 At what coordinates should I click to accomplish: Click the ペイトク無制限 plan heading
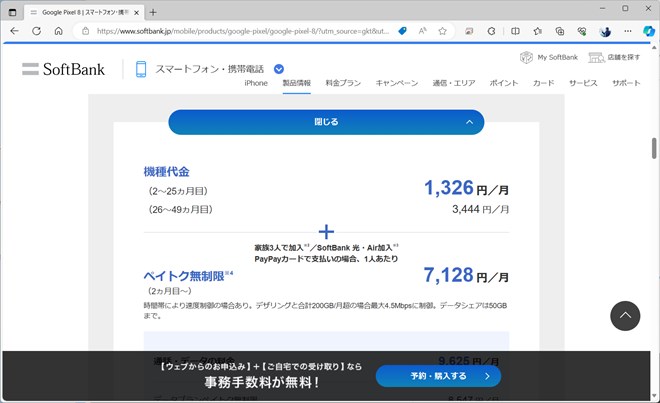(188, 276)
